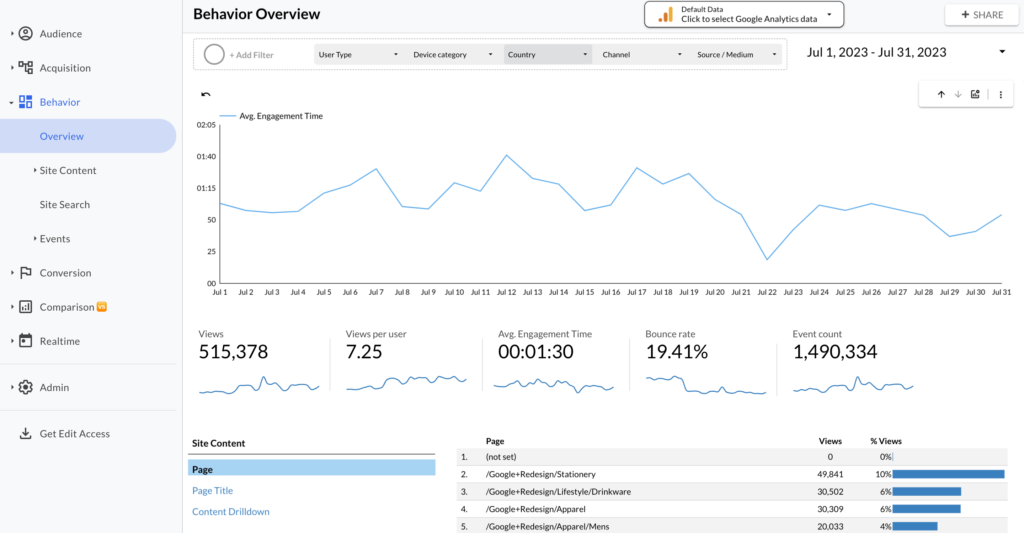Open Admin via the gear icon
Image resolution: width=1024 pixels, height=533 pixels.
(26, 387)
